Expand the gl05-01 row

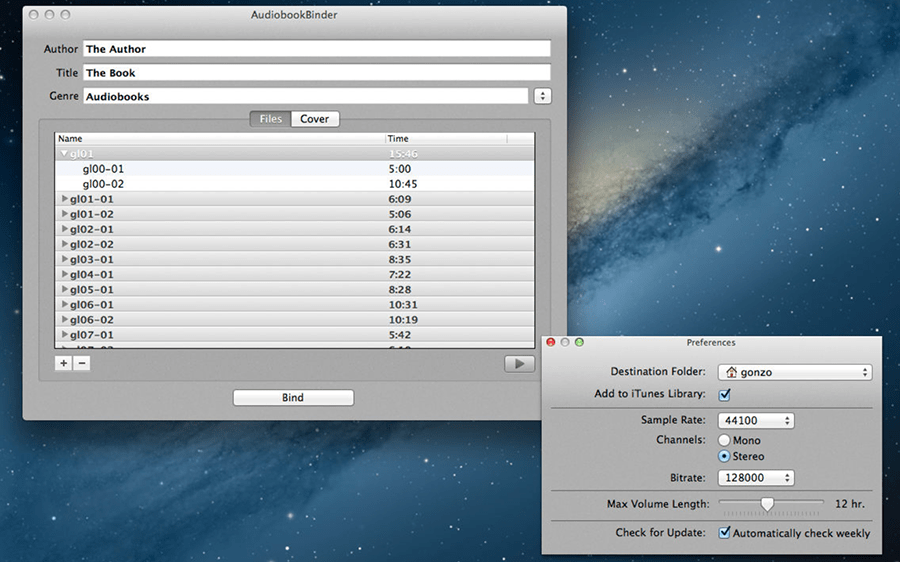(x=65, y=289)
